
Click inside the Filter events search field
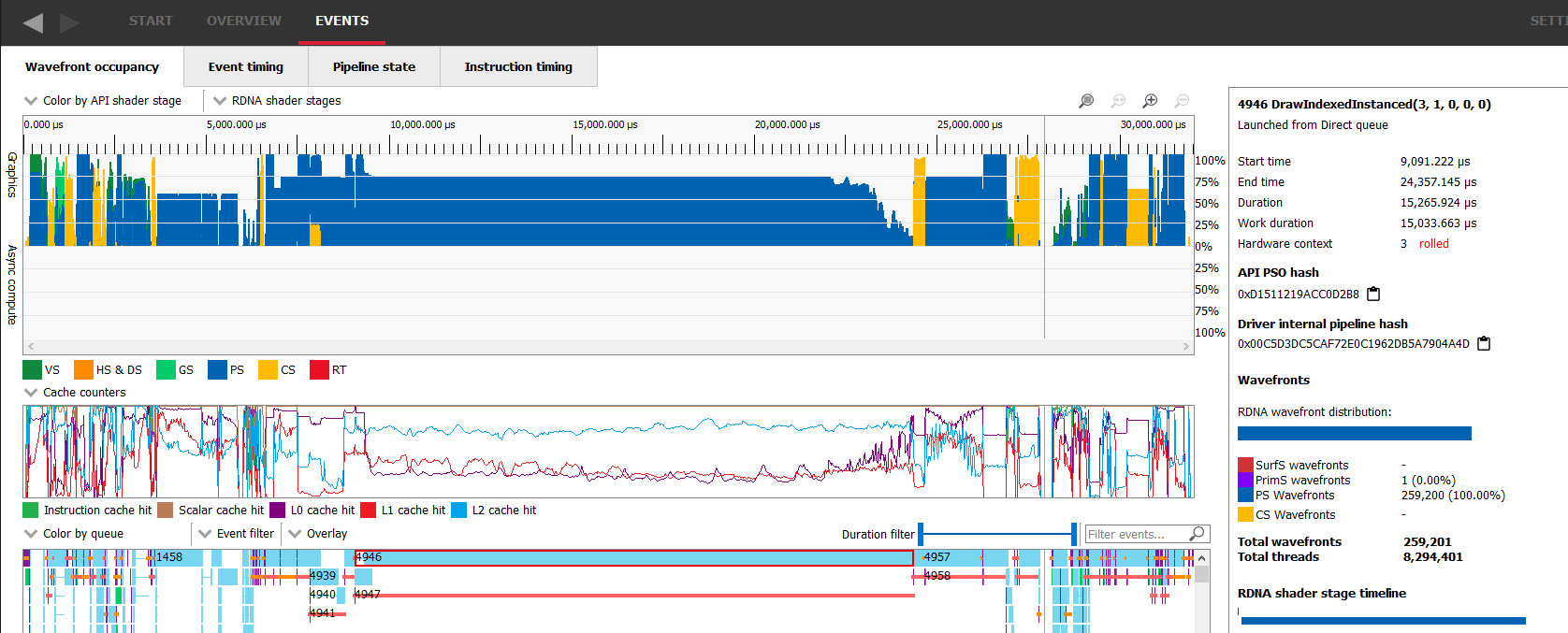coord(1135,534)
